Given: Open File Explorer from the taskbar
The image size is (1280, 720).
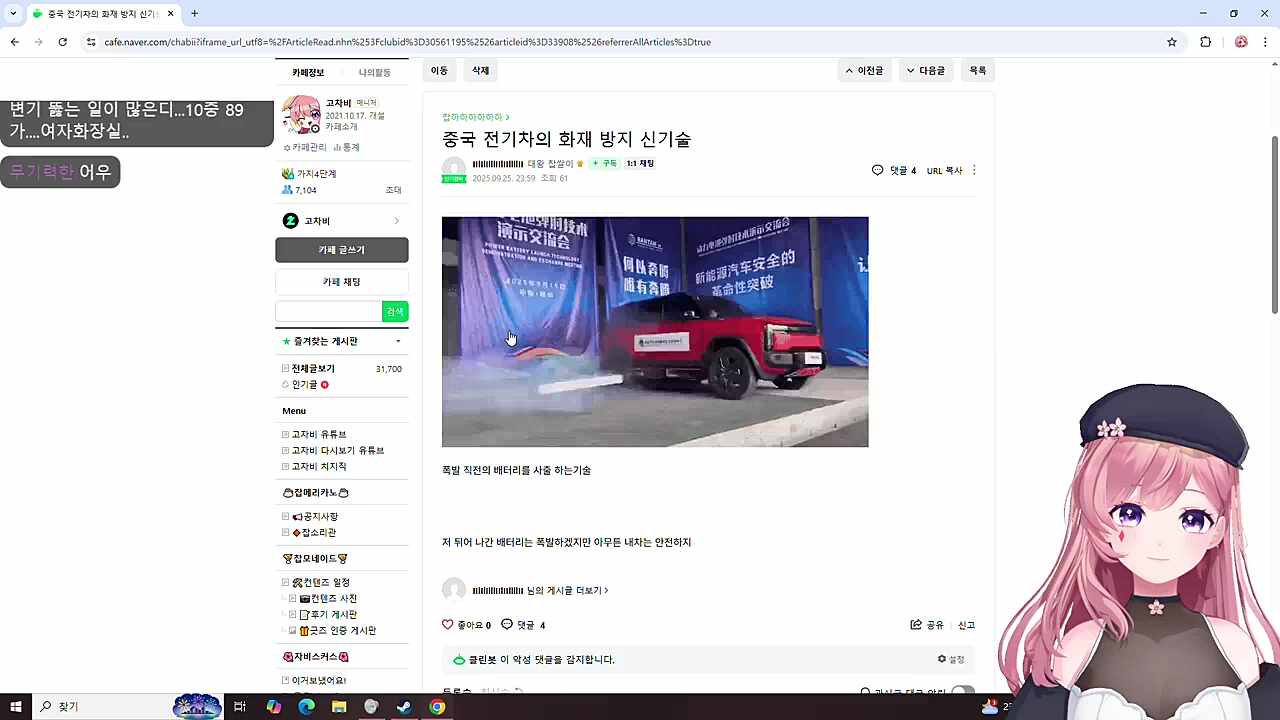Looking at the screenshot, I should pos(339,707).
